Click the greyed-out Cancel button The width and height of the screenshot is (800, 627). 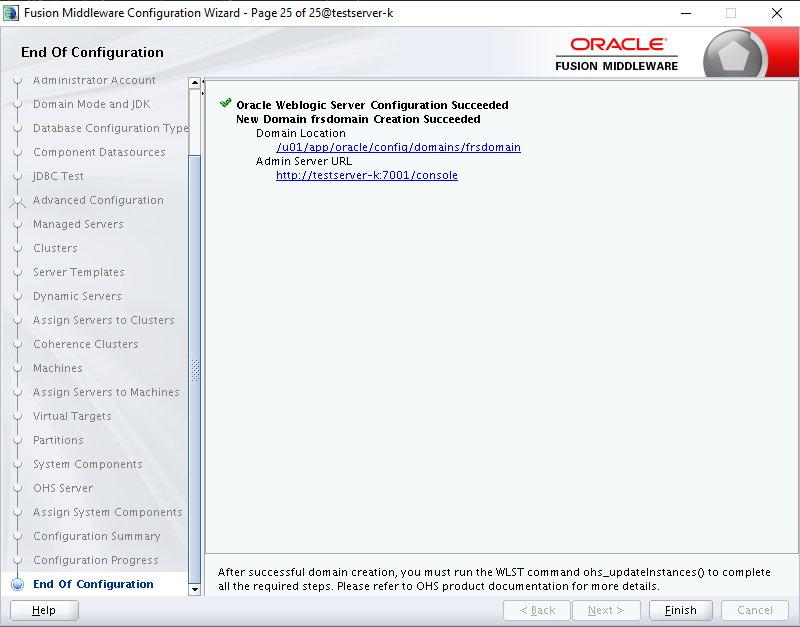tap(755, 610)
